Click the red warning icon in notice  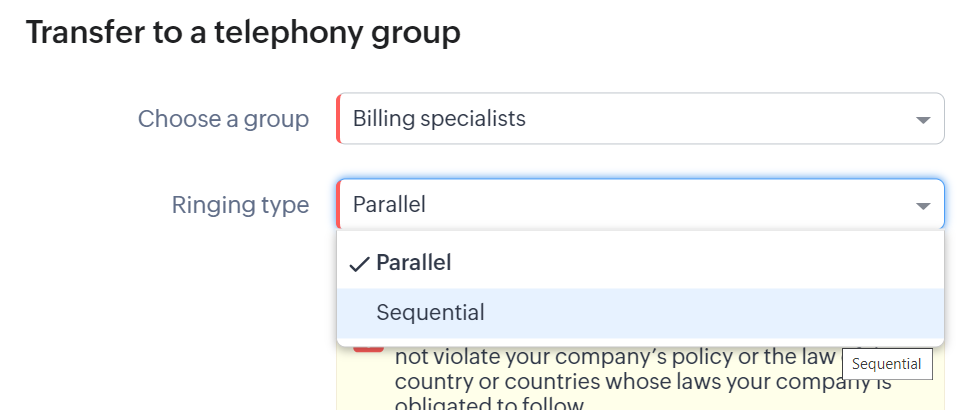pyautogui.click(x=368, y=344)
